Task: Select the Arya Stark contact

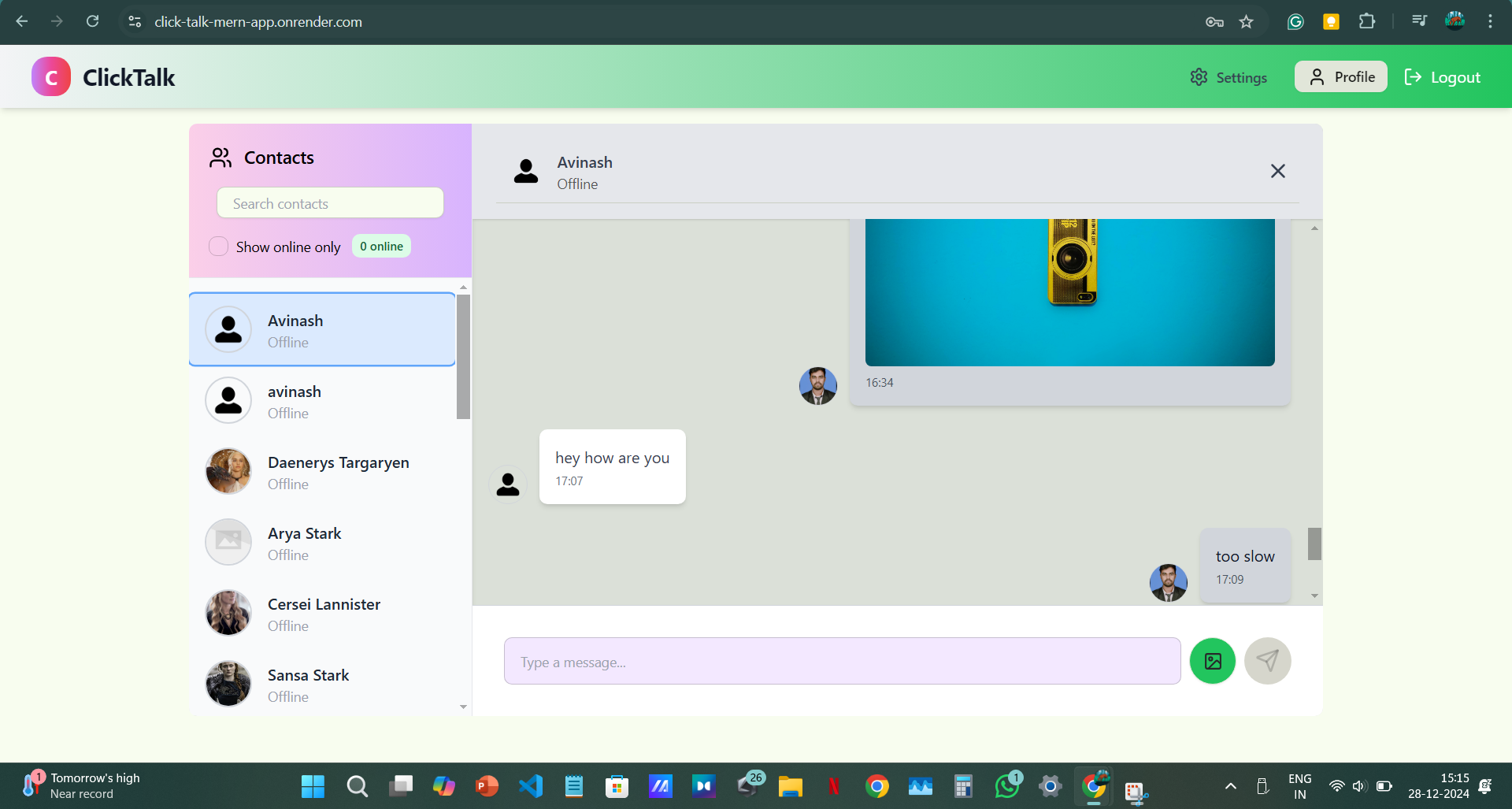Action: 323,543
